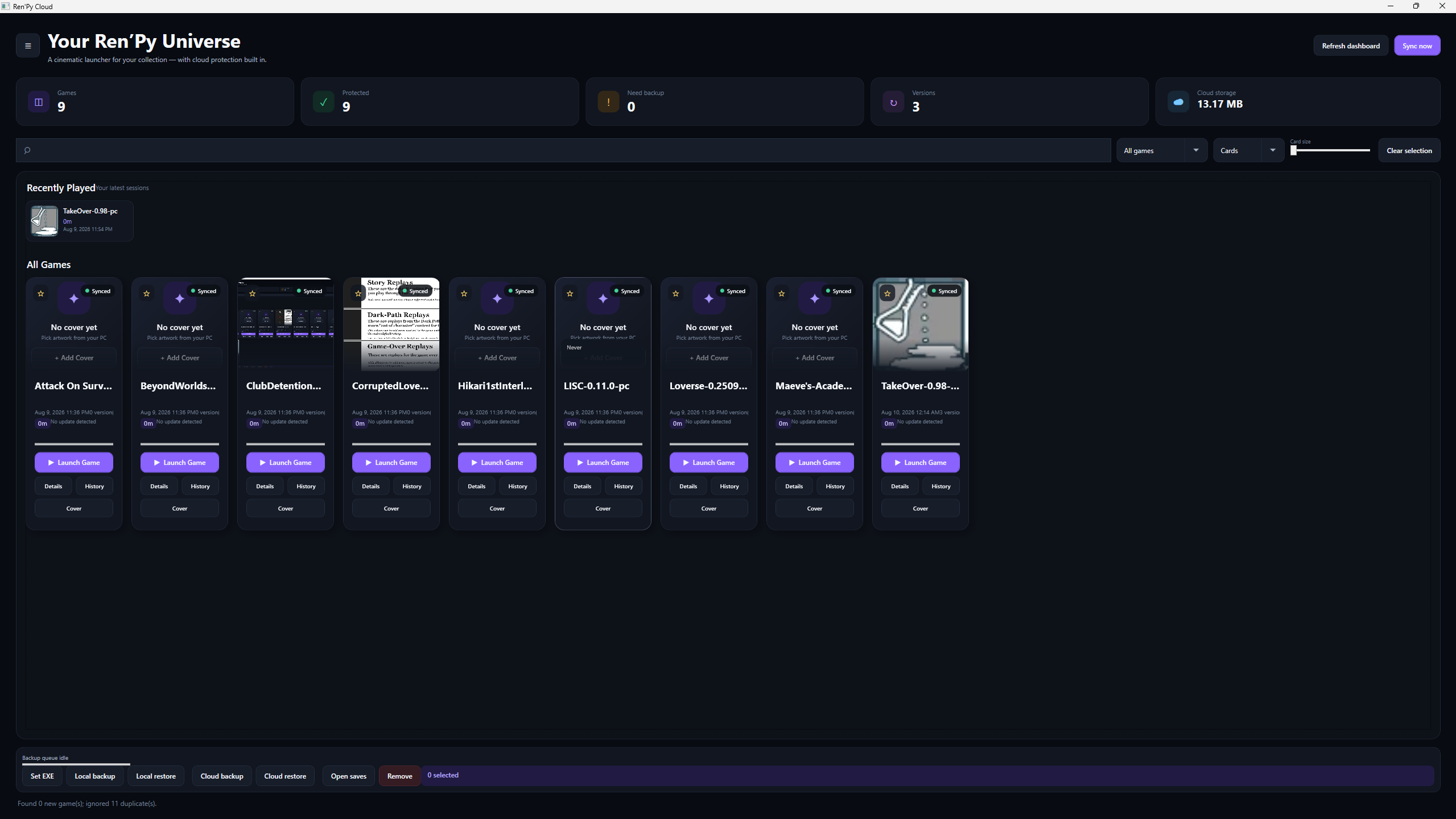Open Details for ClubDetention
1456x819 pixels.
pyautogui.click(x=265, y=487)
